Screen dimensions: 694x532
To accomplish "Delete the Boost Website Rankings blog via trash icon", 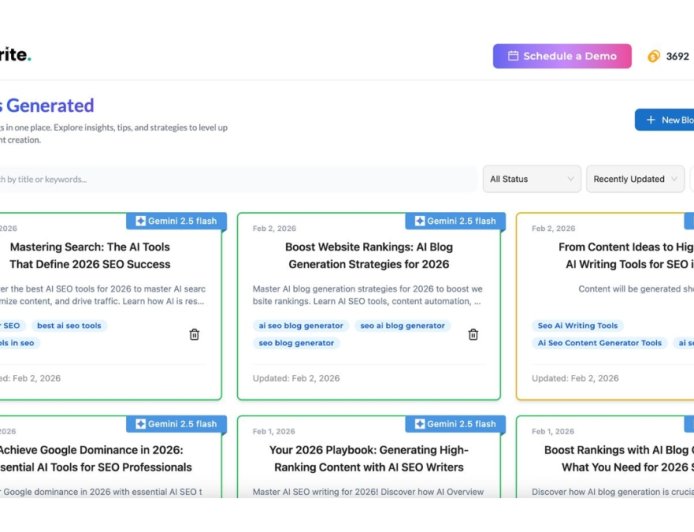I will point(473,335).
